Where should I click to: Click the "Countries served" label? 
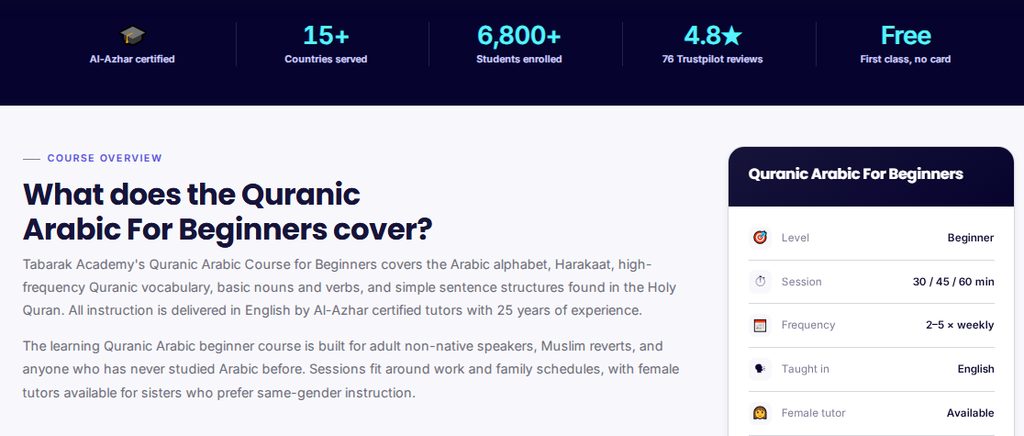[326, 59]
